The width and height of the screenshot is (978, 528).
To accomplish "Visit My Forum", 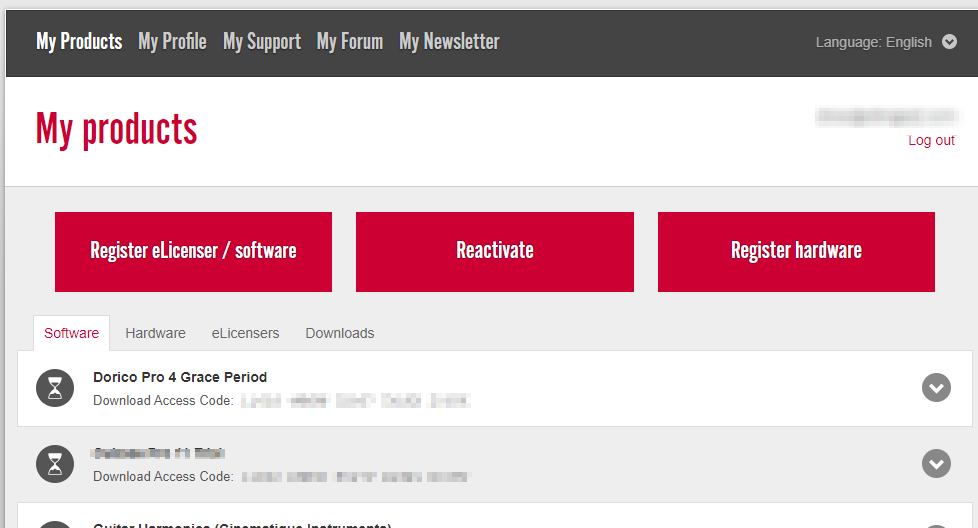I will [350, 42].
